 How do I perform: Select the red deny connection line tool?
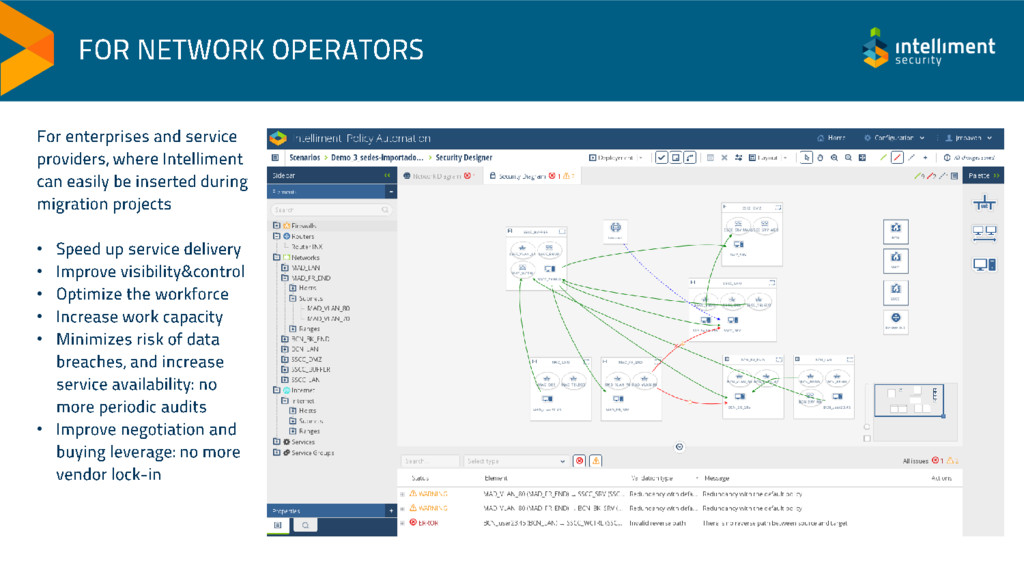coord(897,157)
